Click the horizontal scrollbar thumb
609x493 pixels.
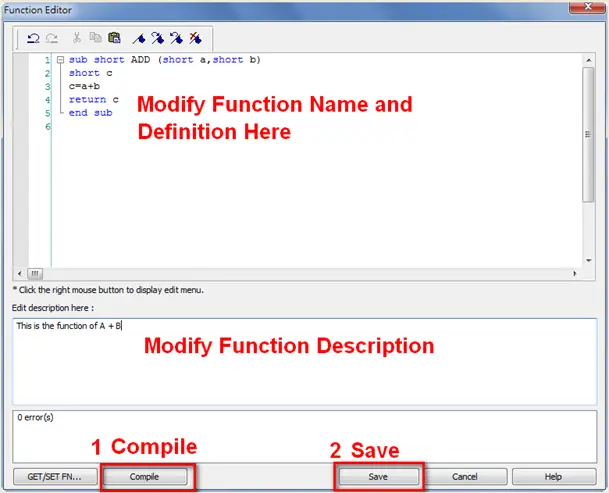pos(35,274)
